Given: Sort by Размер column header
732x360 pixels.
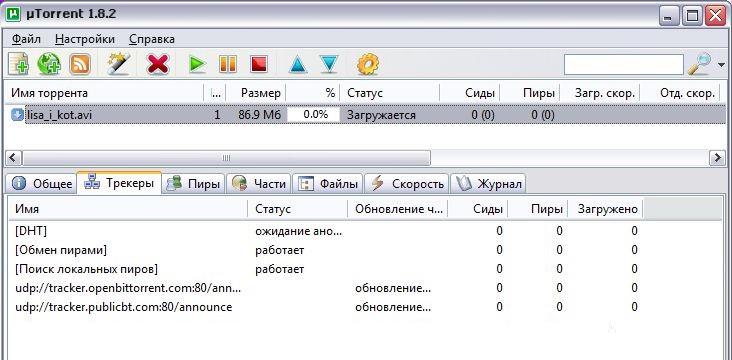Looking at the screenshot, I should (x=256, y=93).
